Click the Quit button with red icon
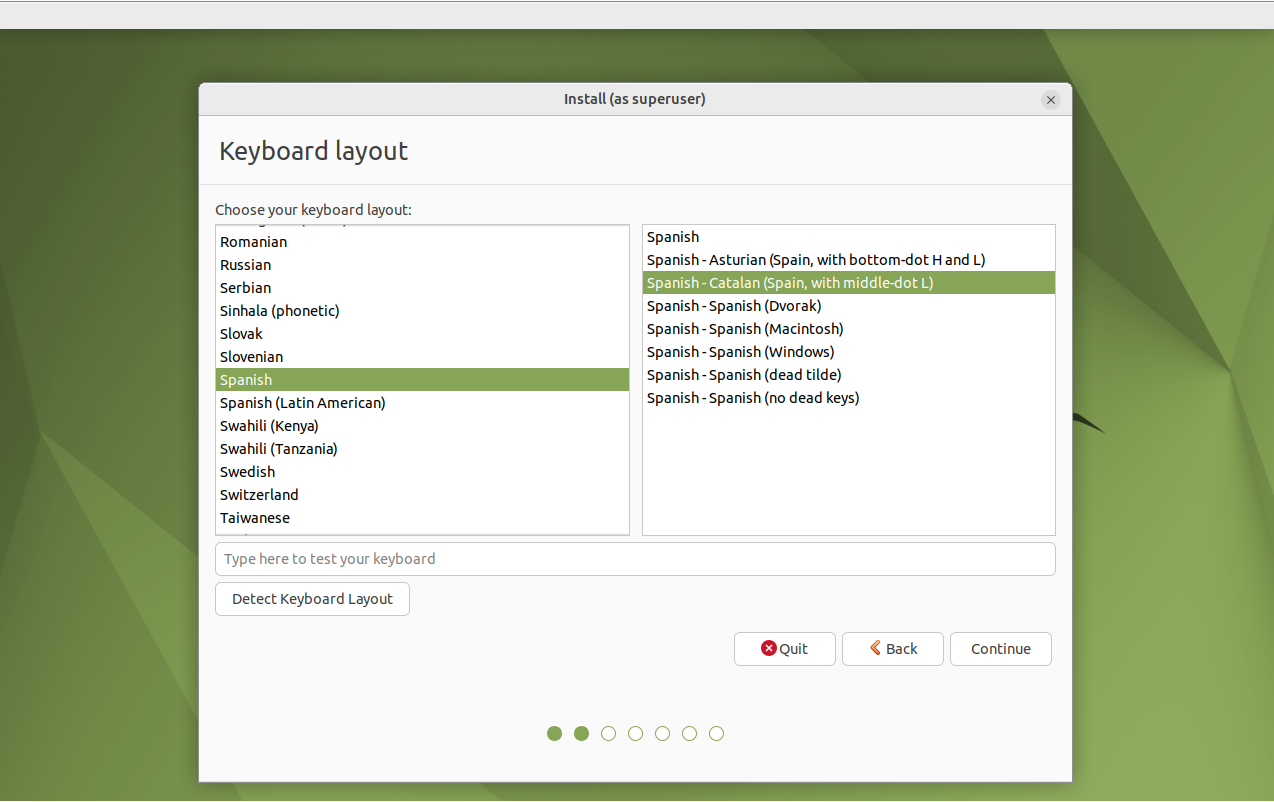Viewport: 1274px width, 802px height. (x=784, y=649)
